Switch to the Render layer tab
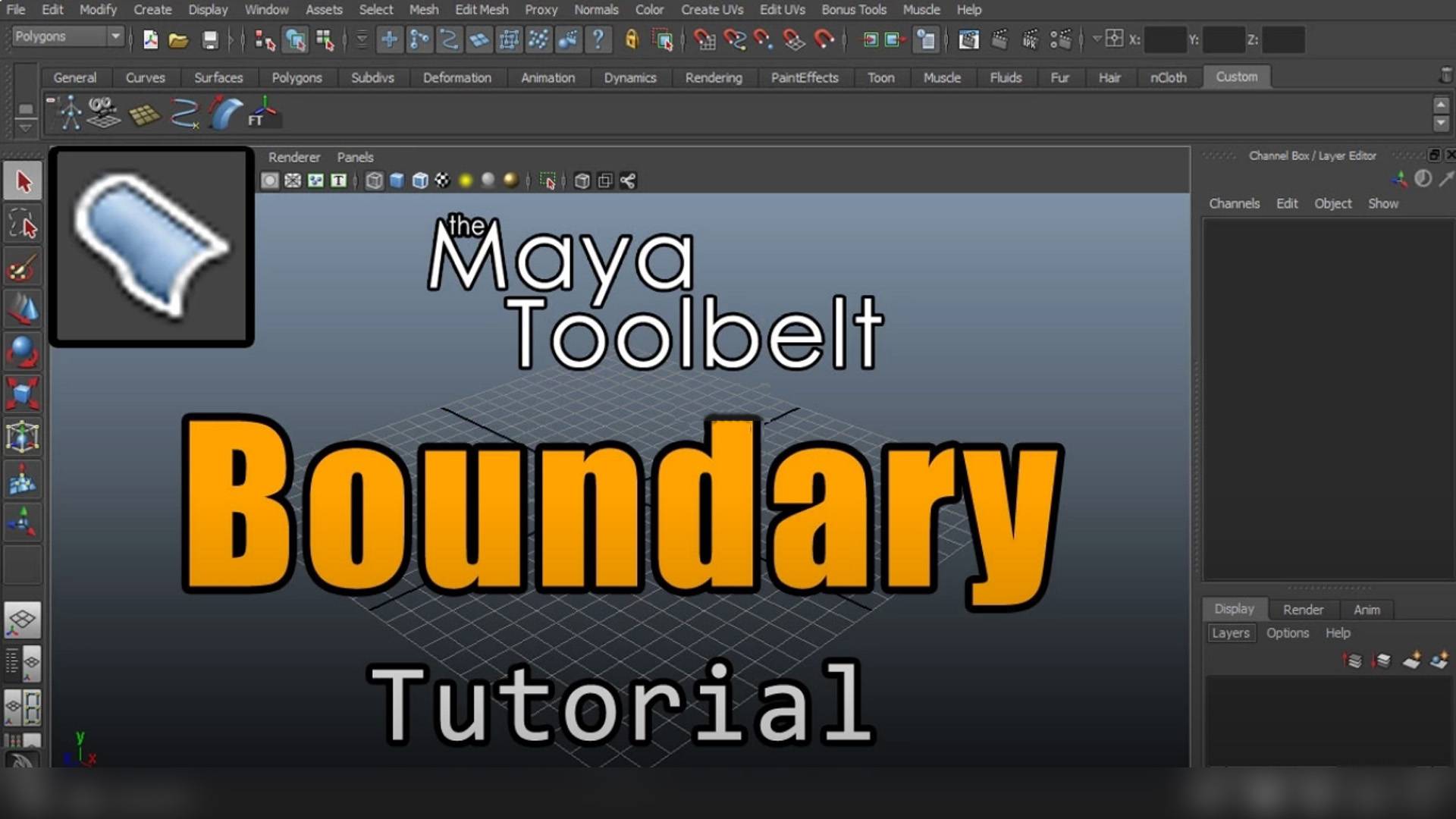The image size is (1456, 819). point(1303,610)
